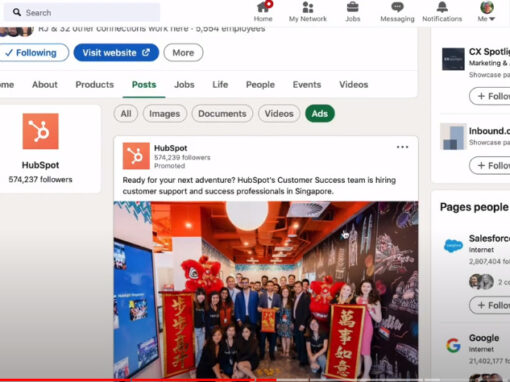Toggle the Following button
This screenshot has height=382, width=510.
[32, 53]
